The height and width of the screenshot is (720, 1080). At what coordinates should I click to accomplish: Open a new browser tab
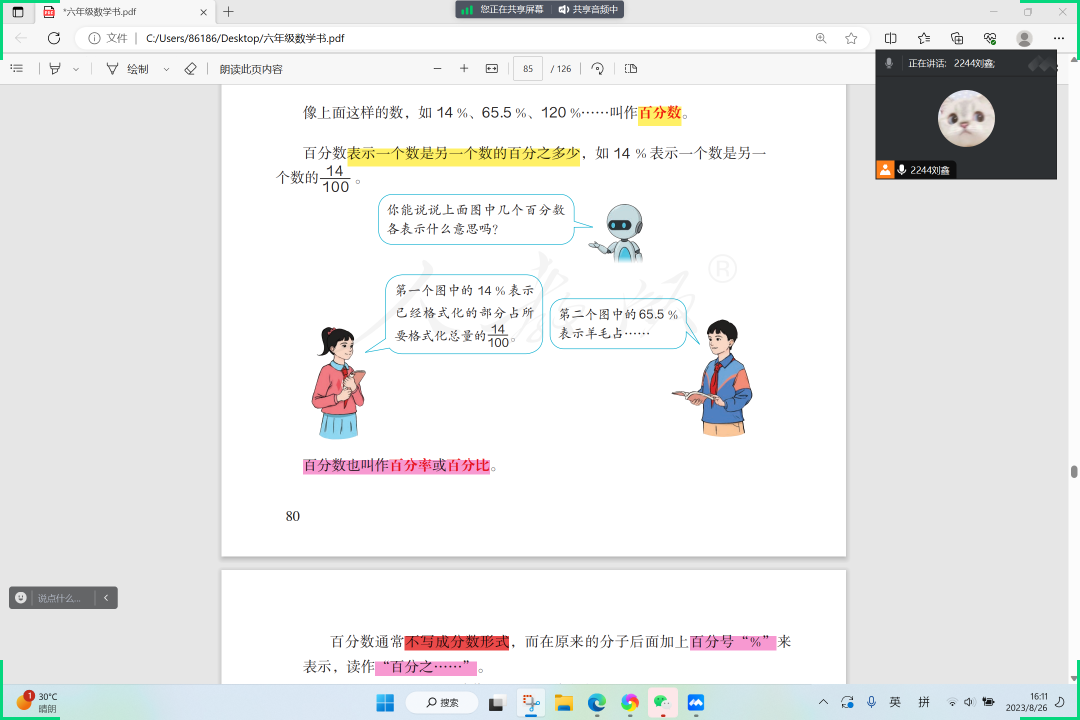point(228,12)
